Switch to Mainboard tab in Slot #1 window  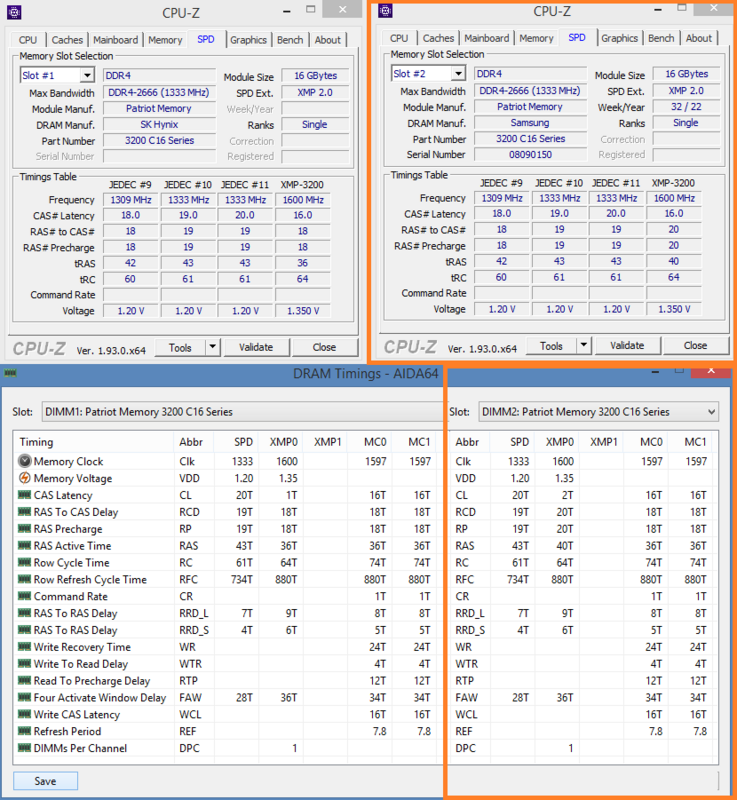pyautogui.click(x=115, y=40)
